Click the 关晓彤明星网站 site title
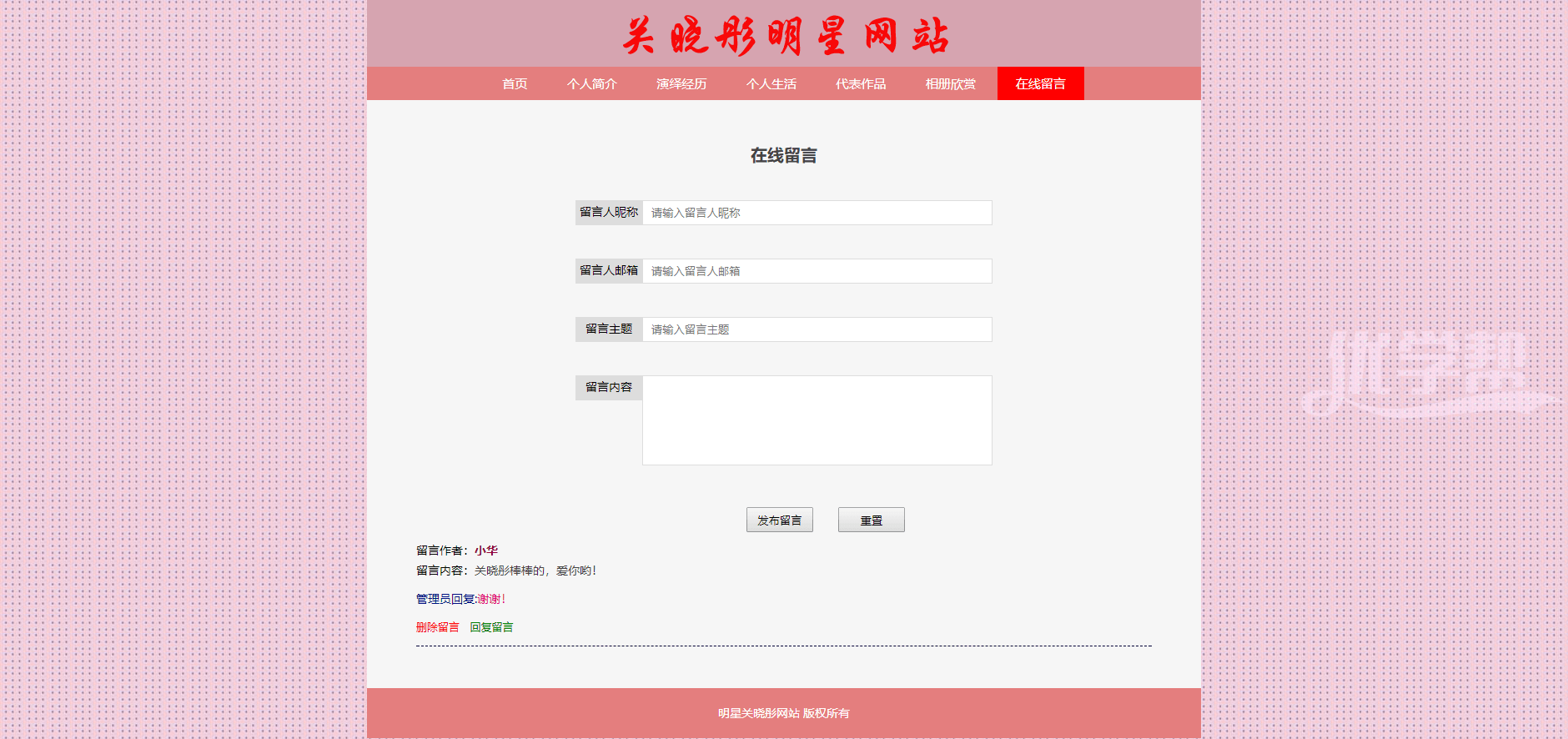 point(784,37)
